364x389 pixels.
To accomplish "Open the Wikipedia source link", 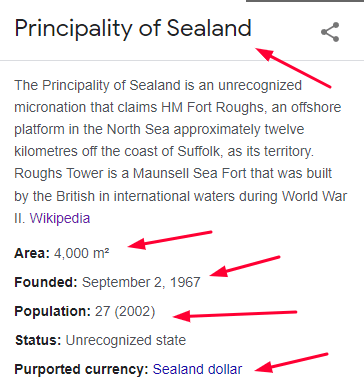I will (60, 218).
